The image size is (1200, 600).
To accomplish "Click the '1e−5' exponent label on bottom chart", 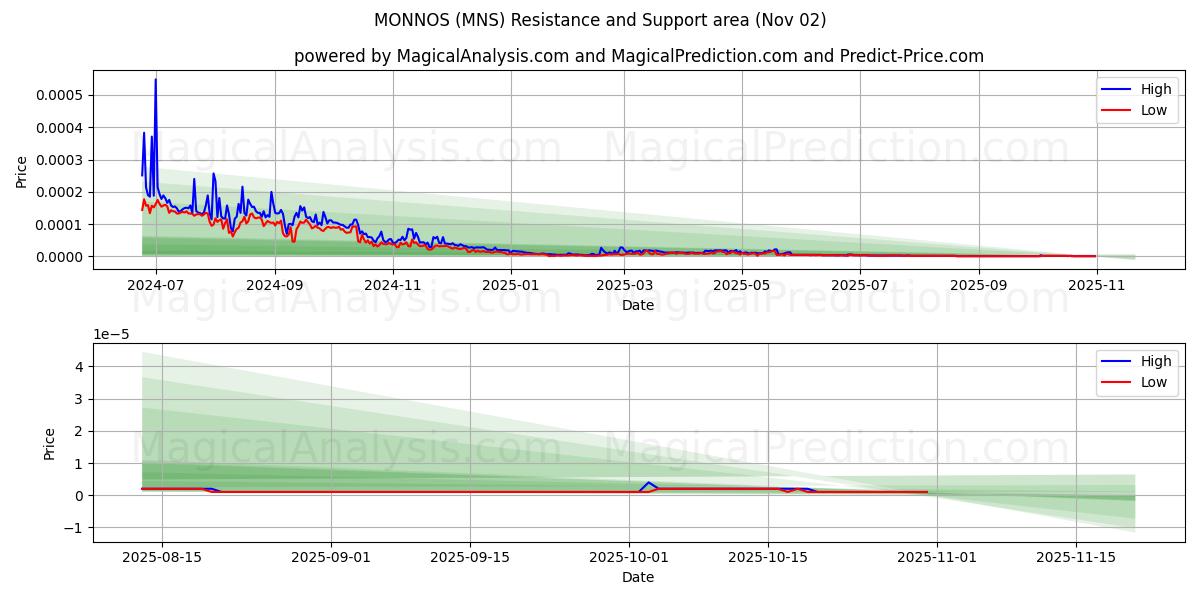I will click(111, 334).
